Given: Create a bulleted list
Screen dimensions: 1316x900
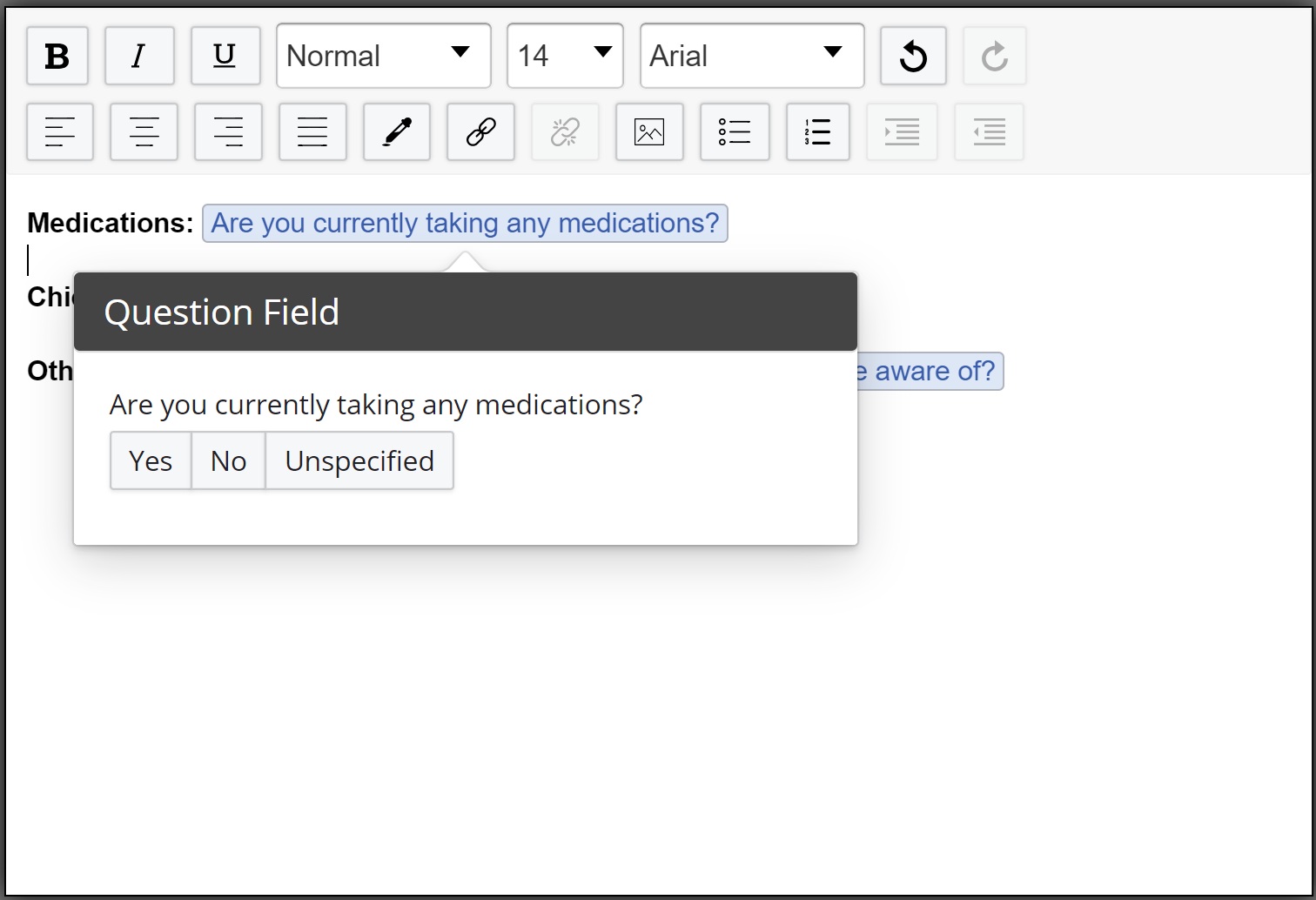Looking at the screenshot, I should click(735, 132).
